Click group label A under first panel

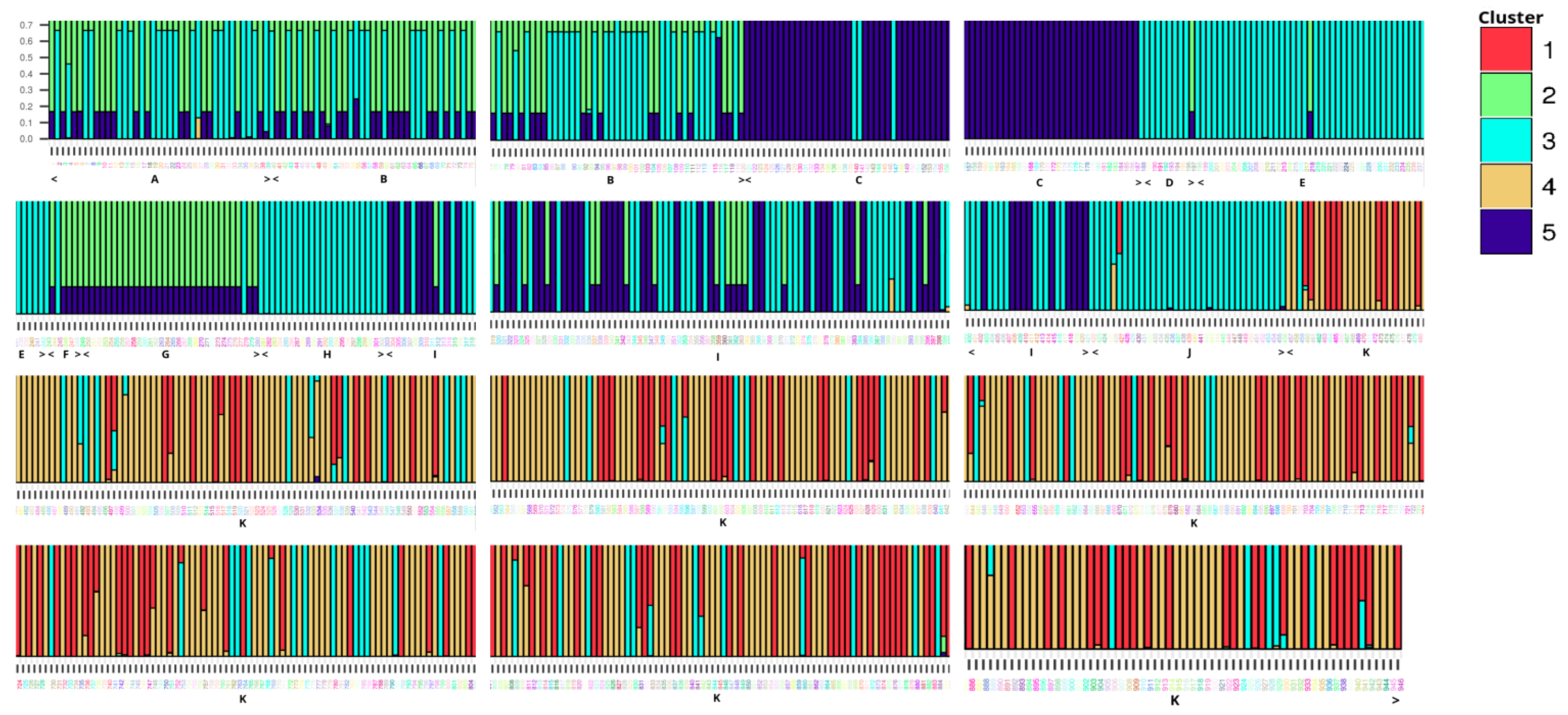155,179
